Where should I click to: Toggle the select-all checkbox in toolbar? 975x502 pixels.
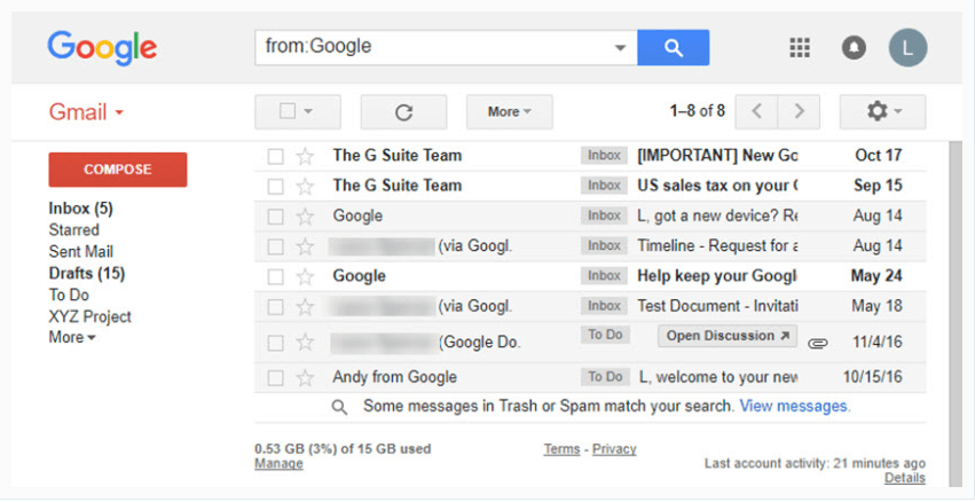[287, 111]
